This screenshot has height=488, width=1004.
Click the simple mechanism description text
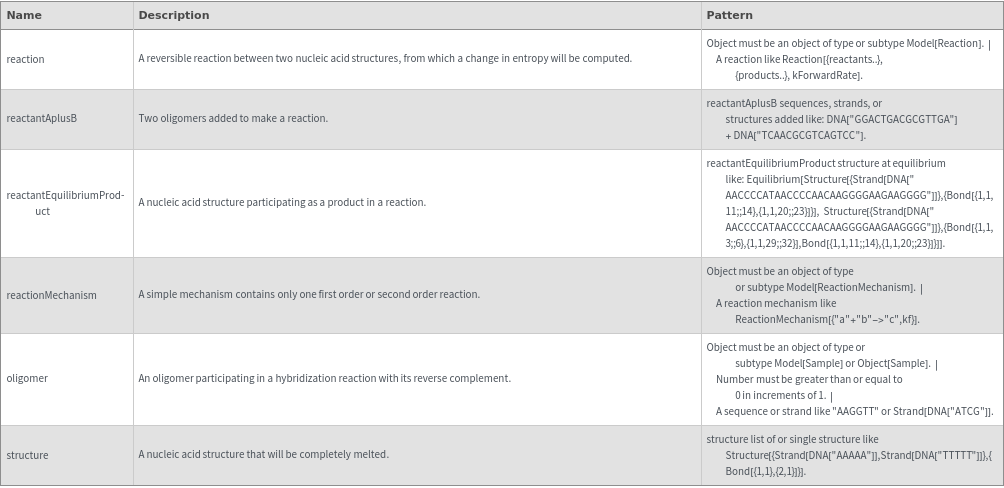[x=309, y=295]
